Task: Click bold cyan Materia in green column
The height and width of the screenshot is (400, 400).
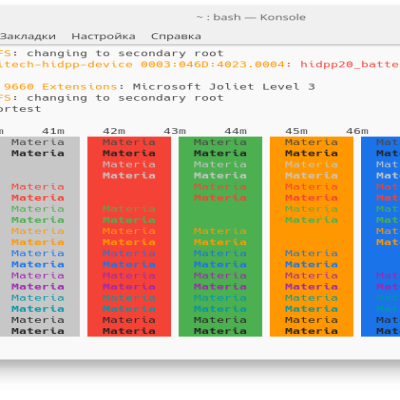Action: coord(220,309)
